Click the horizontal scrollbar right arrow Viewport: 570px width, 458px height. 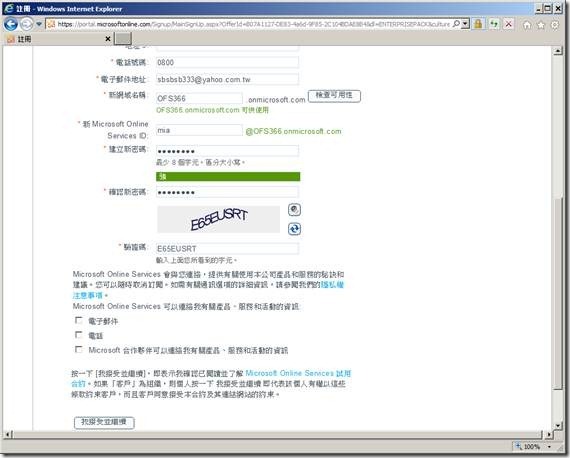point(549,434)
